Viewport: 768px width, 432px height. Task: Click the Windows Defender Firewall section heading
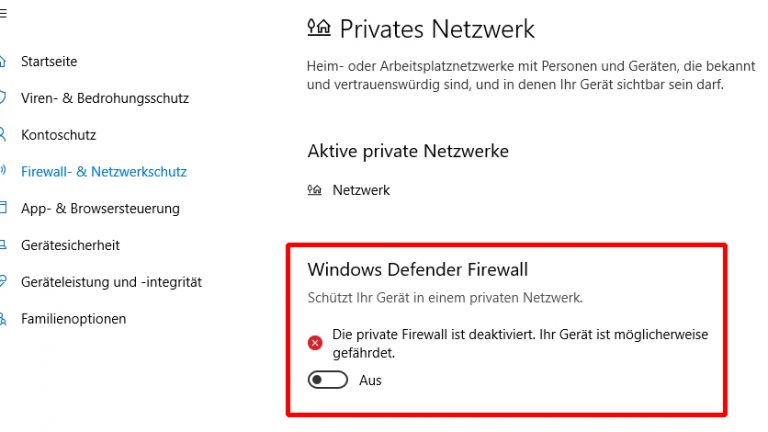(417, 269)
